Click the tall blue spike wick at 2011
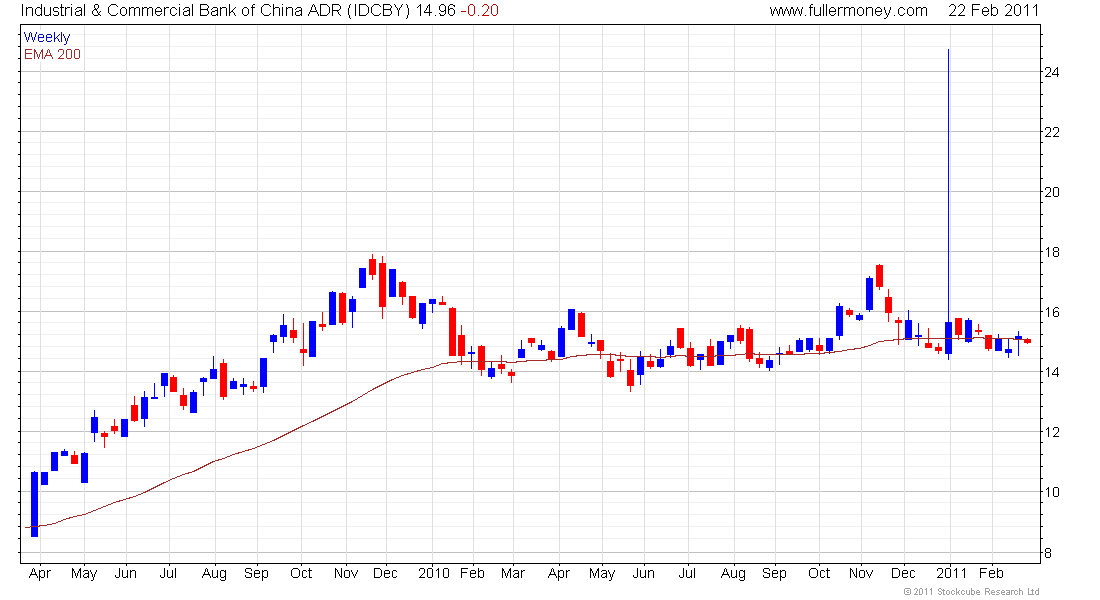1100x600 pixels. [948, 186]
